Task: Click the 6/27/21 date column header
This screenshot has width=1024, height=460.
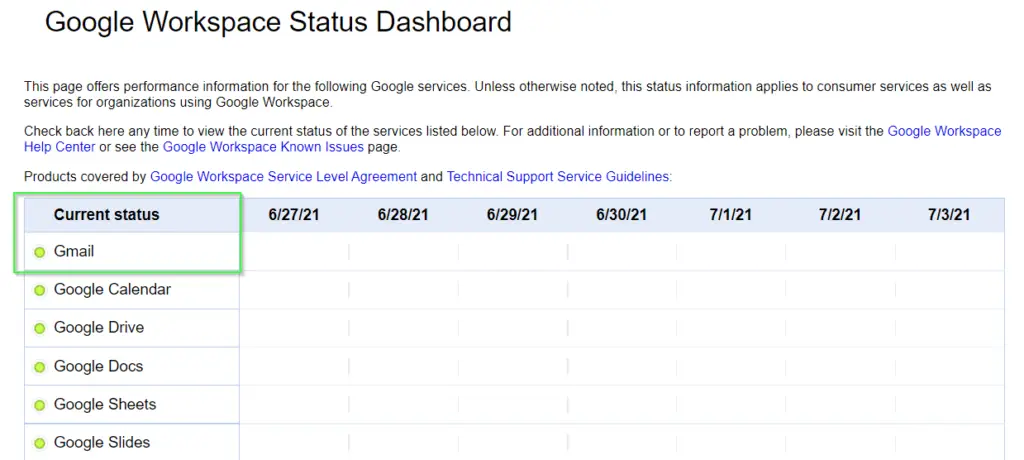Action: click(x=294, y=215)
